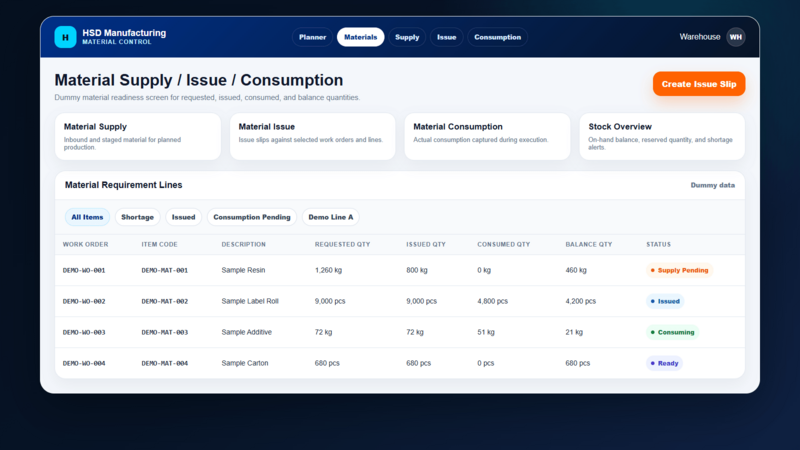Open the Supply navigation tab
Image resolution: width=800 pixels, height=450 pixels.
[407, 37]
